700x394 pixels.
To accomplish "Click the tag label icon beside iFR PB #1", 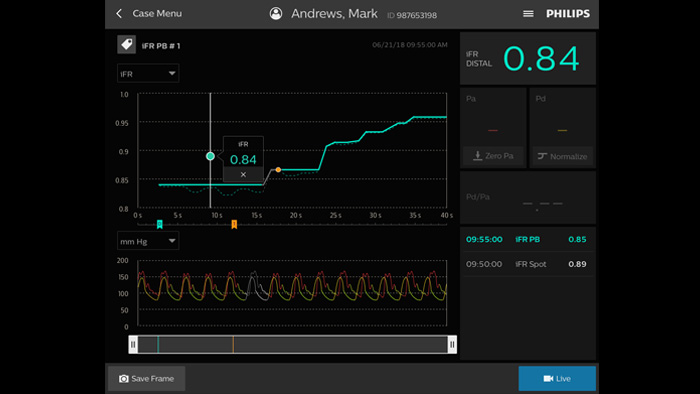I will coord(126,45).
